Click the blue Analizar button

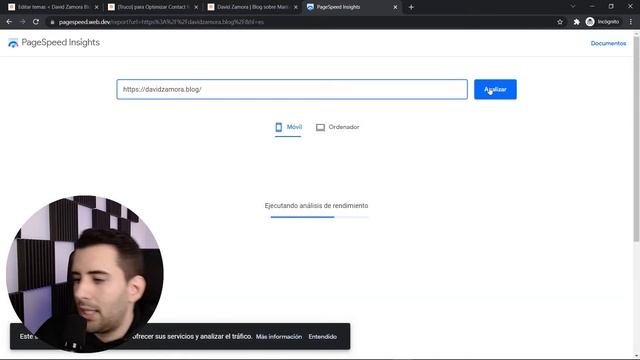495,89
